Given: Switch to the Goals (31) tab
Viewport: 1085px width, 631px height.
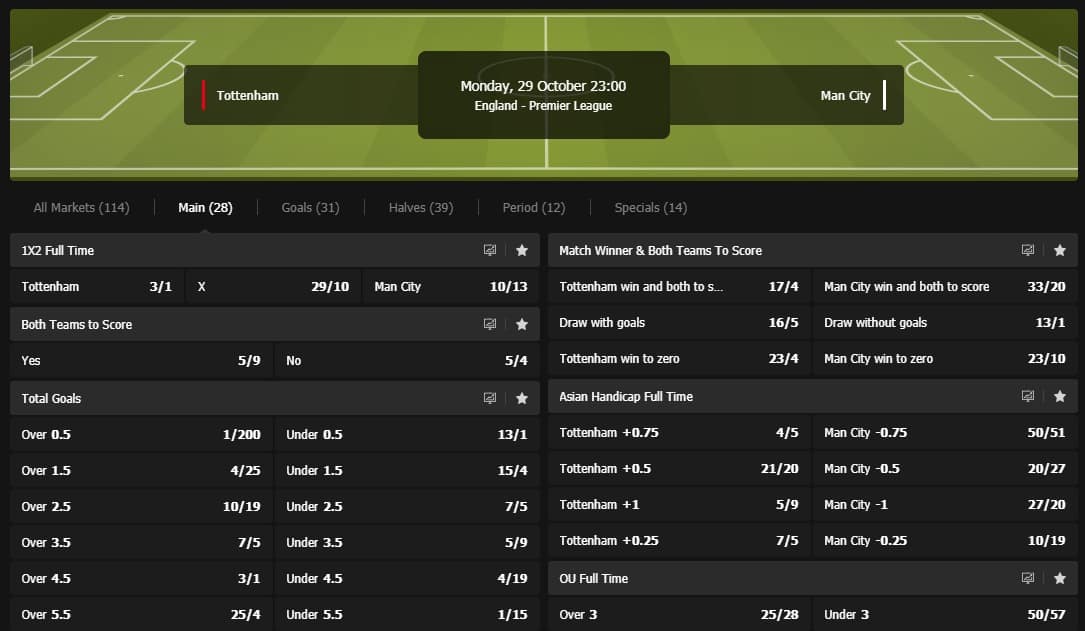Looking at the screenshot, I should click(x=310, y=208).
